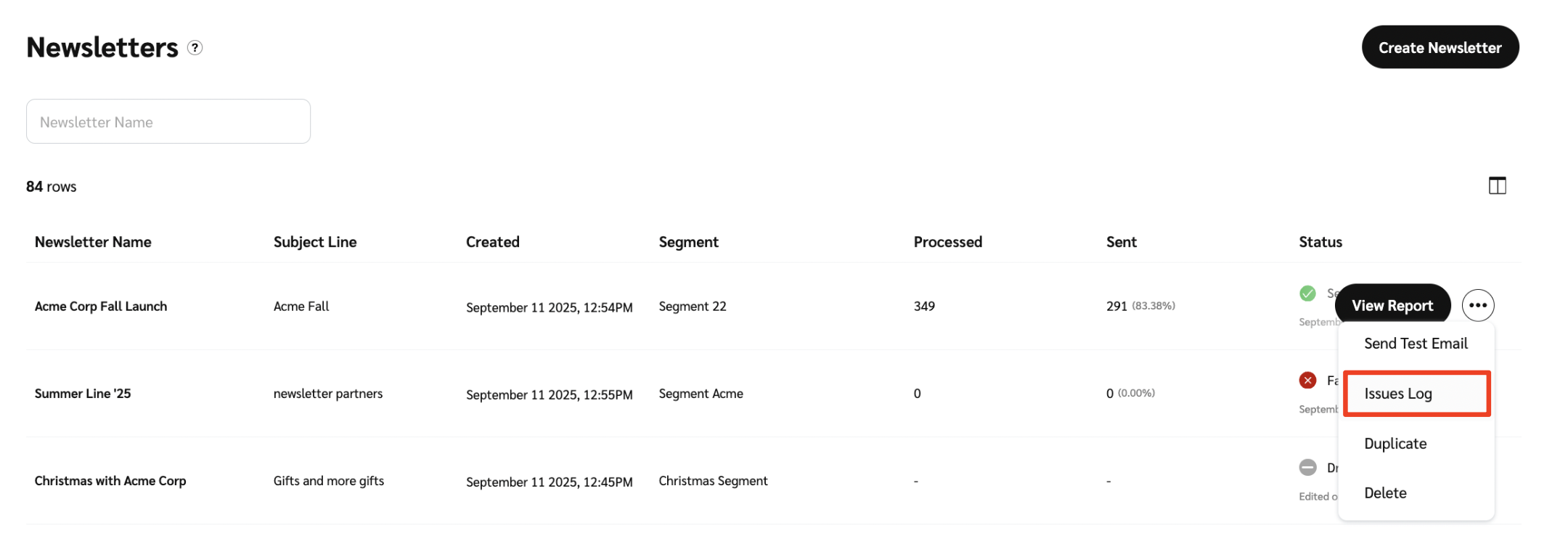Click the help question mark icon beside Newsletters

[x=195, y=48]
